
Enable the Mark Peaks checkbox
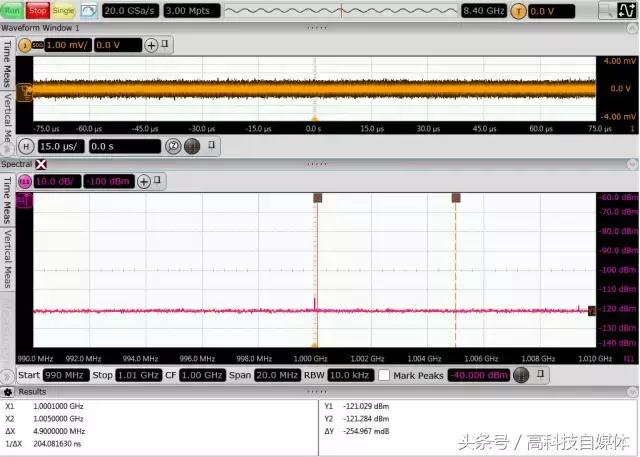(x=384, y=375)
